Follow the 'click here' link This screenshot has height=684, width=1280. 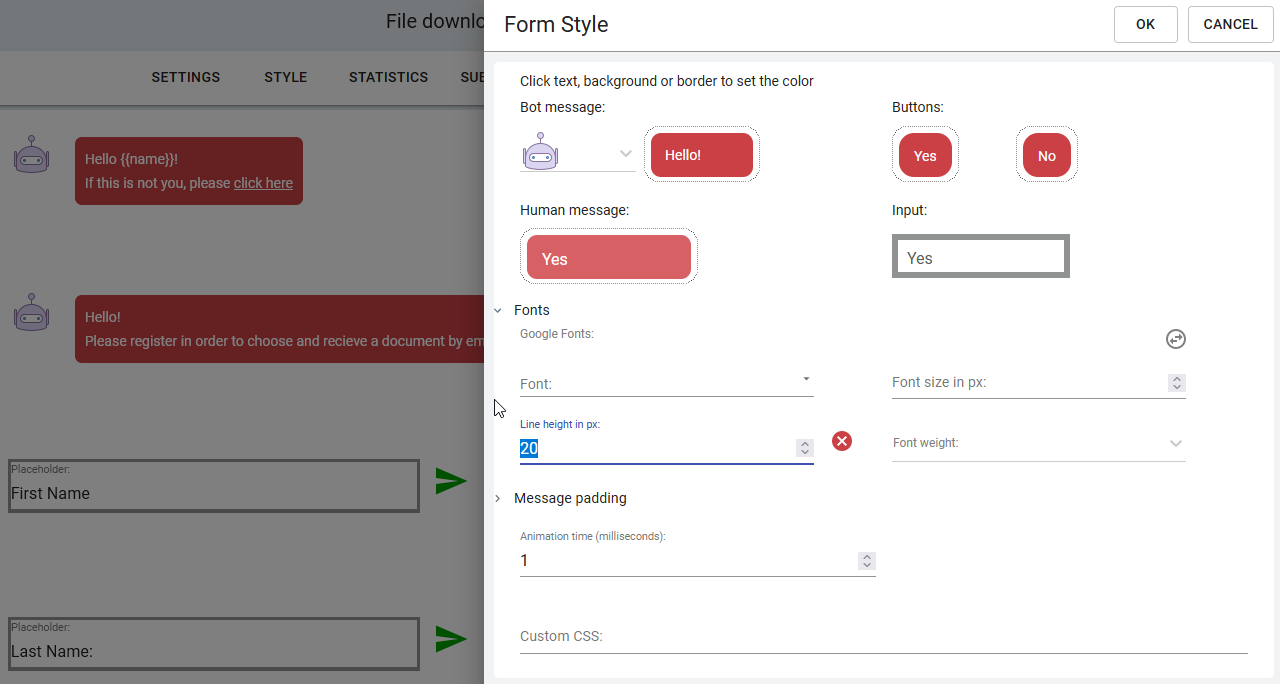[263, 183]
